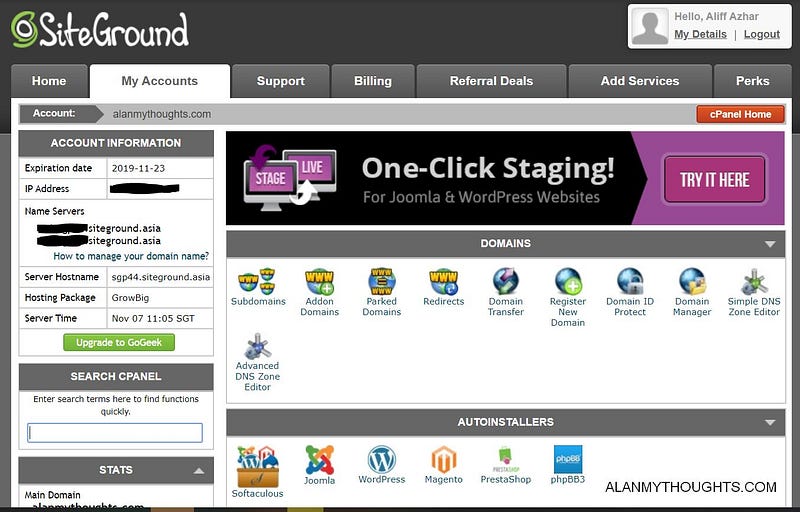Click the 2019-11-23 expiration date value
The height and width of the screenshot is (512, 800).
(138, 168)
